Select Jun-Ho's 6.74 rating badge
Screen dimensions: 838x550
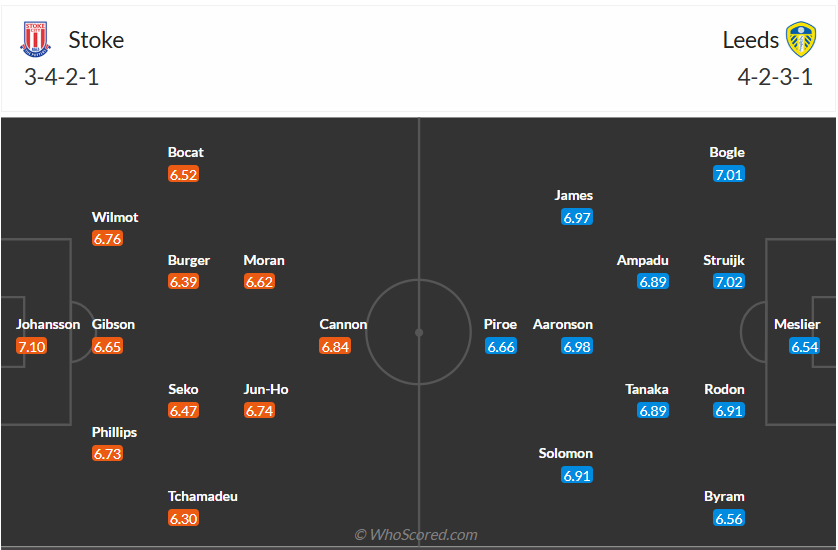tap(259, 410)
